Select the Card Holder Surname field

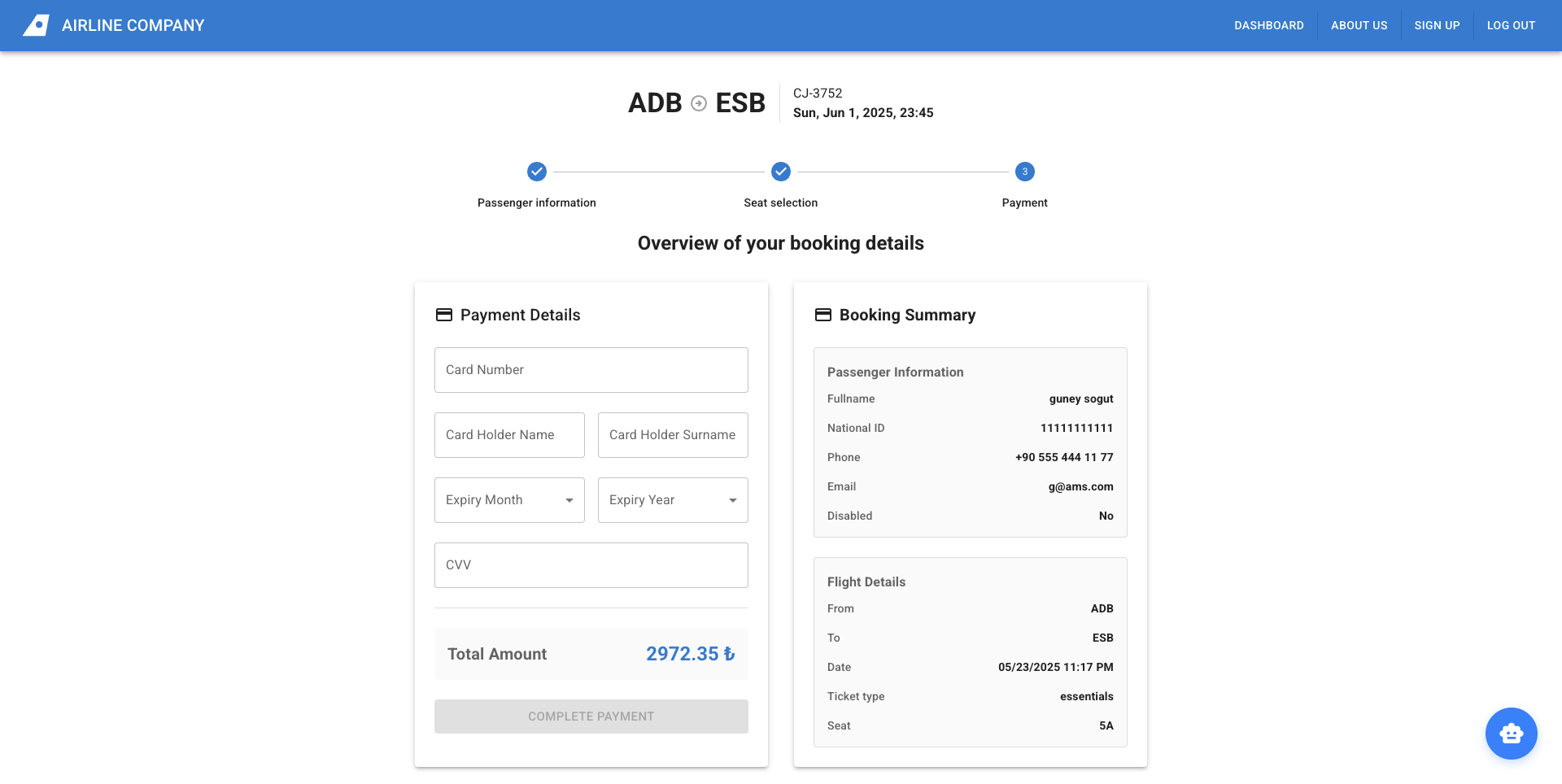(x=673, y=434)
